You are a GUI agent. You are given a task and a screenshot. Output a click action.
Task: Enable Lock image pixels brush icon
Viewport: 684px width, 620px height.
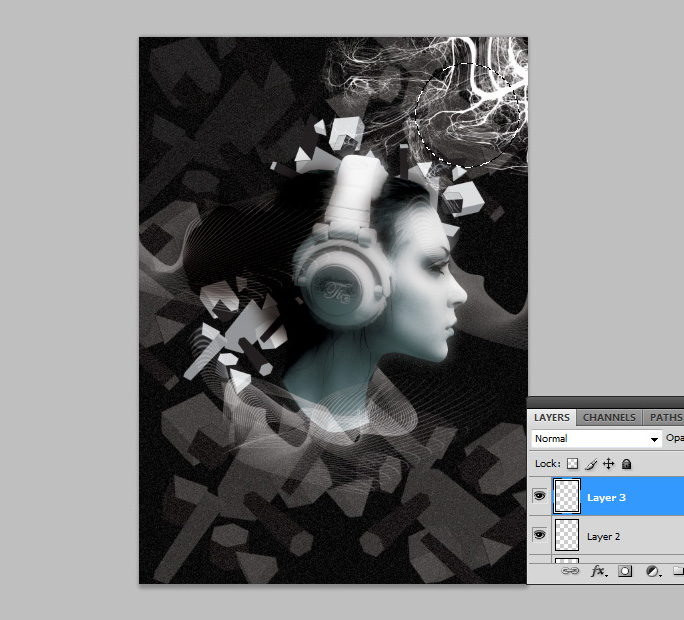coord(591,464)
